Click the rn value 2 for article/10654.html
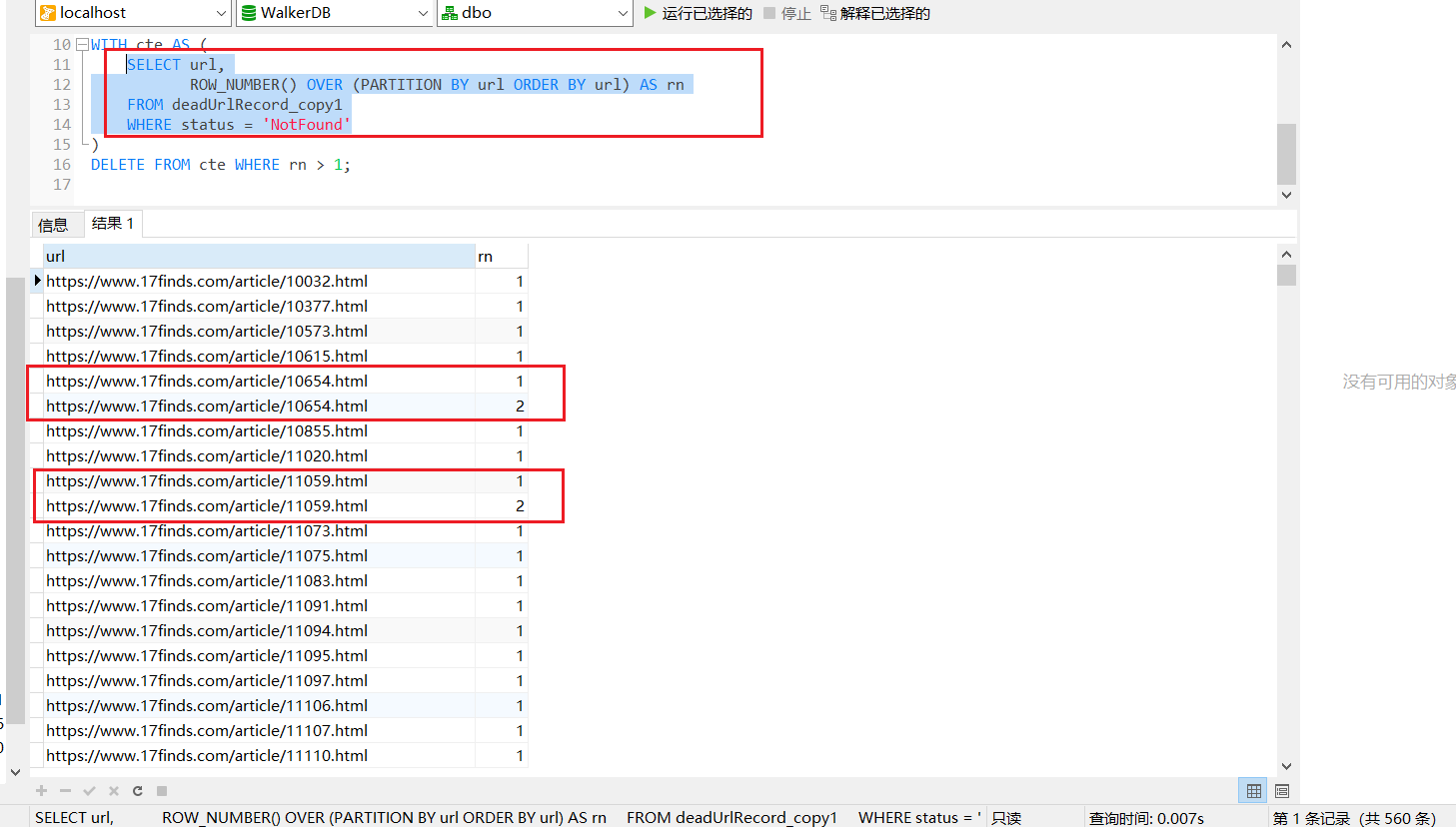Screen dimensions: 1456x827 coord(502,407)
